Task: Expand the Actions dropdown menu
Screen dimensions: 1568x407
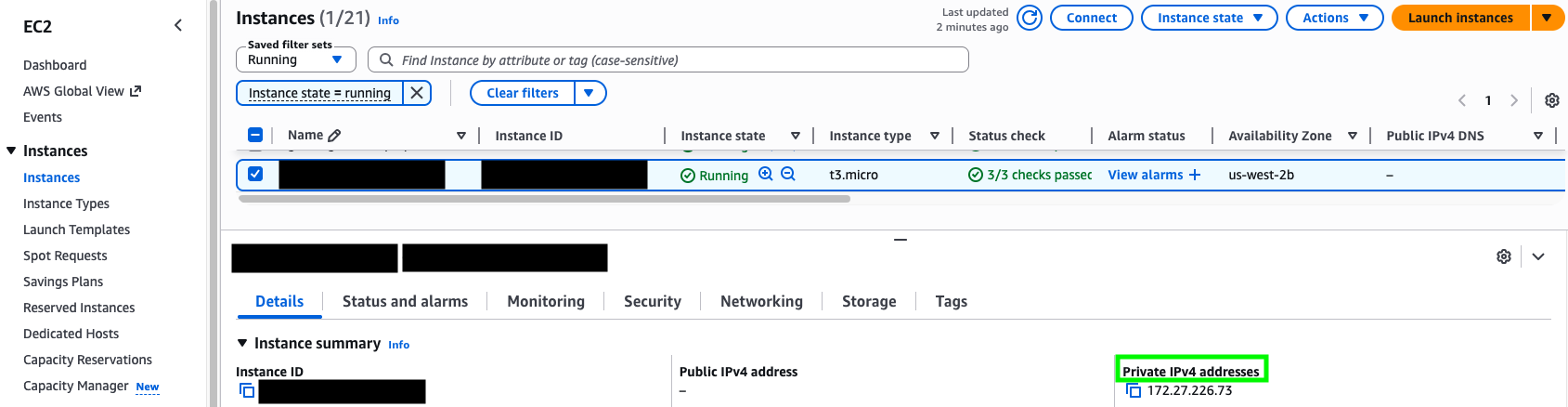Action: 1334,18
